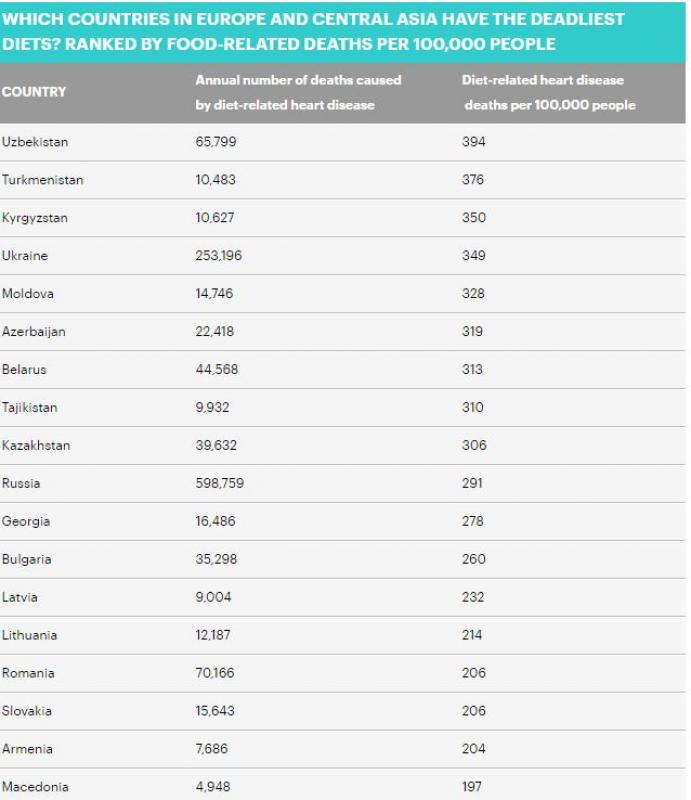Select Tajikistan's annual deaths value 9,932
691x800 pixels.
tap(213, 408)
